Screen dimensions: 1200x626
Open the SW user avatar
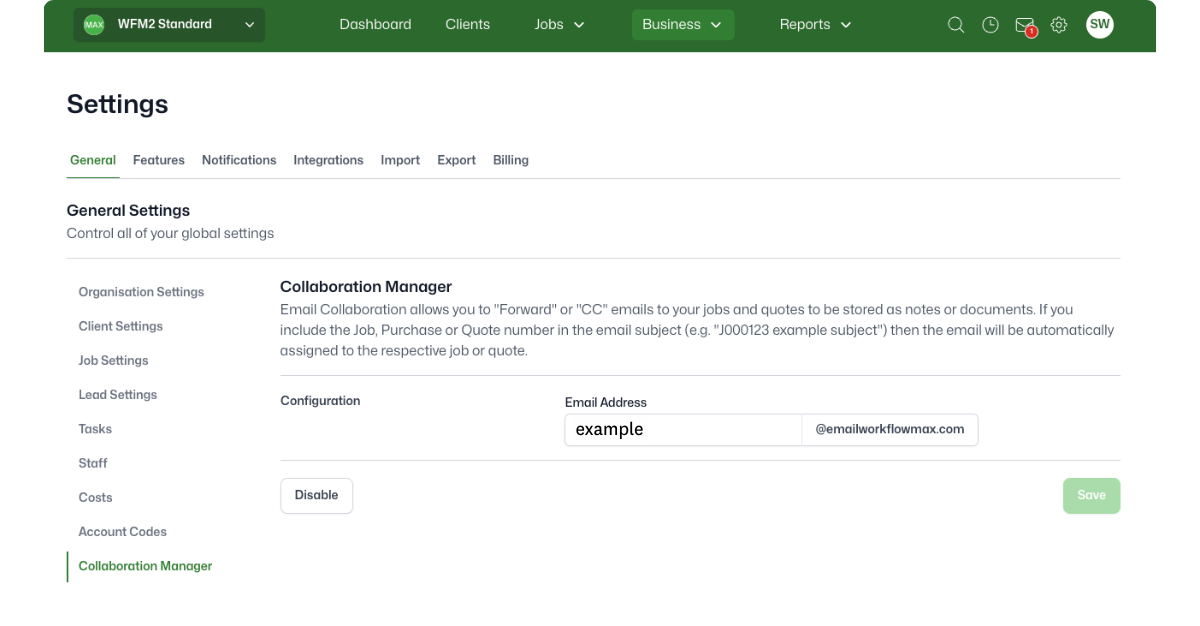(x=1100, y=25)
